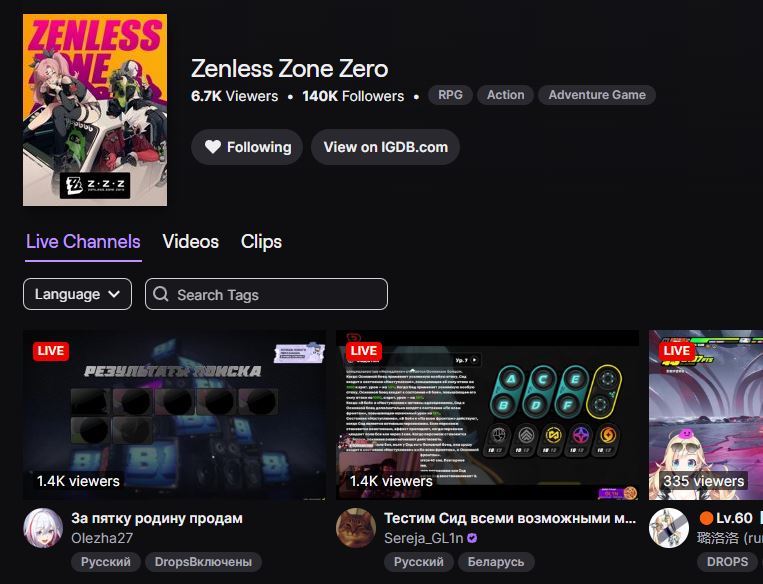Click the heart icon in Following button

coord(213,146)
